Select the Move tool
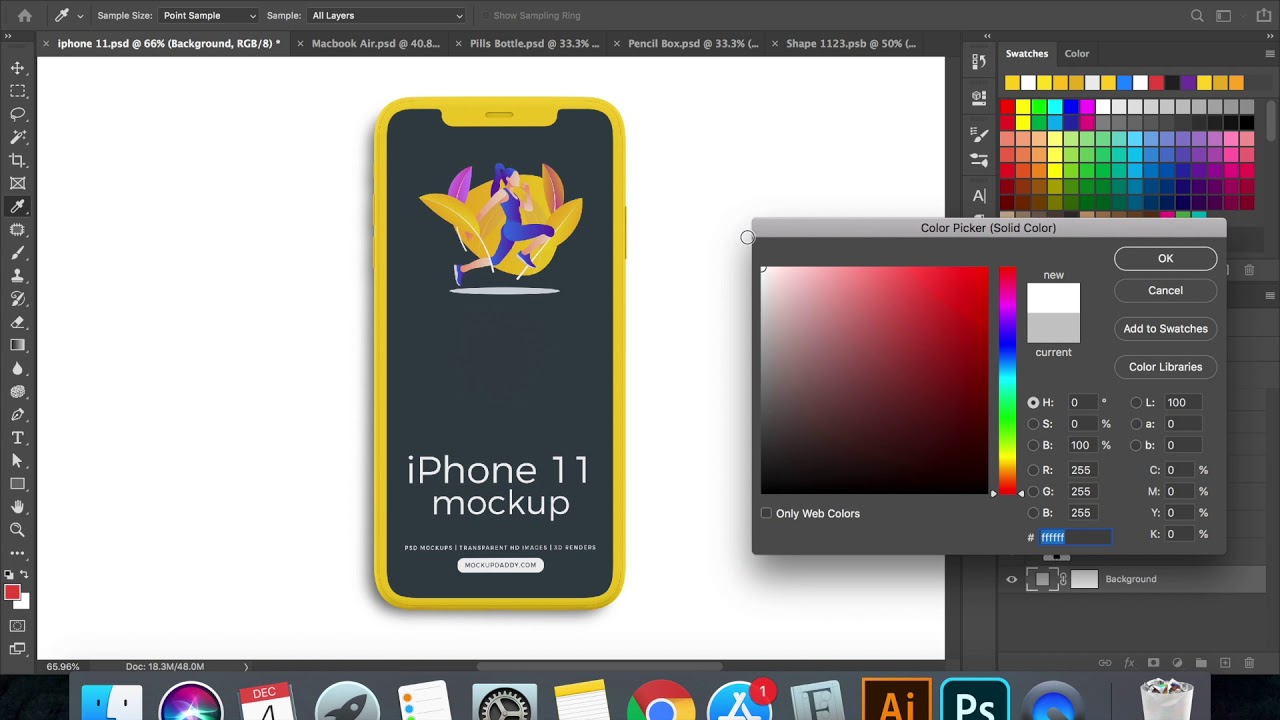 (17, 68)
